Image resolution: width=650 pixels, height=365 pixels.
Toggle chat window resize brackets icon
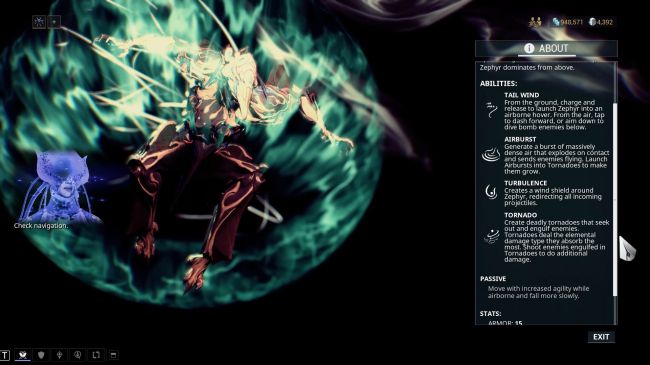point(96,355)
